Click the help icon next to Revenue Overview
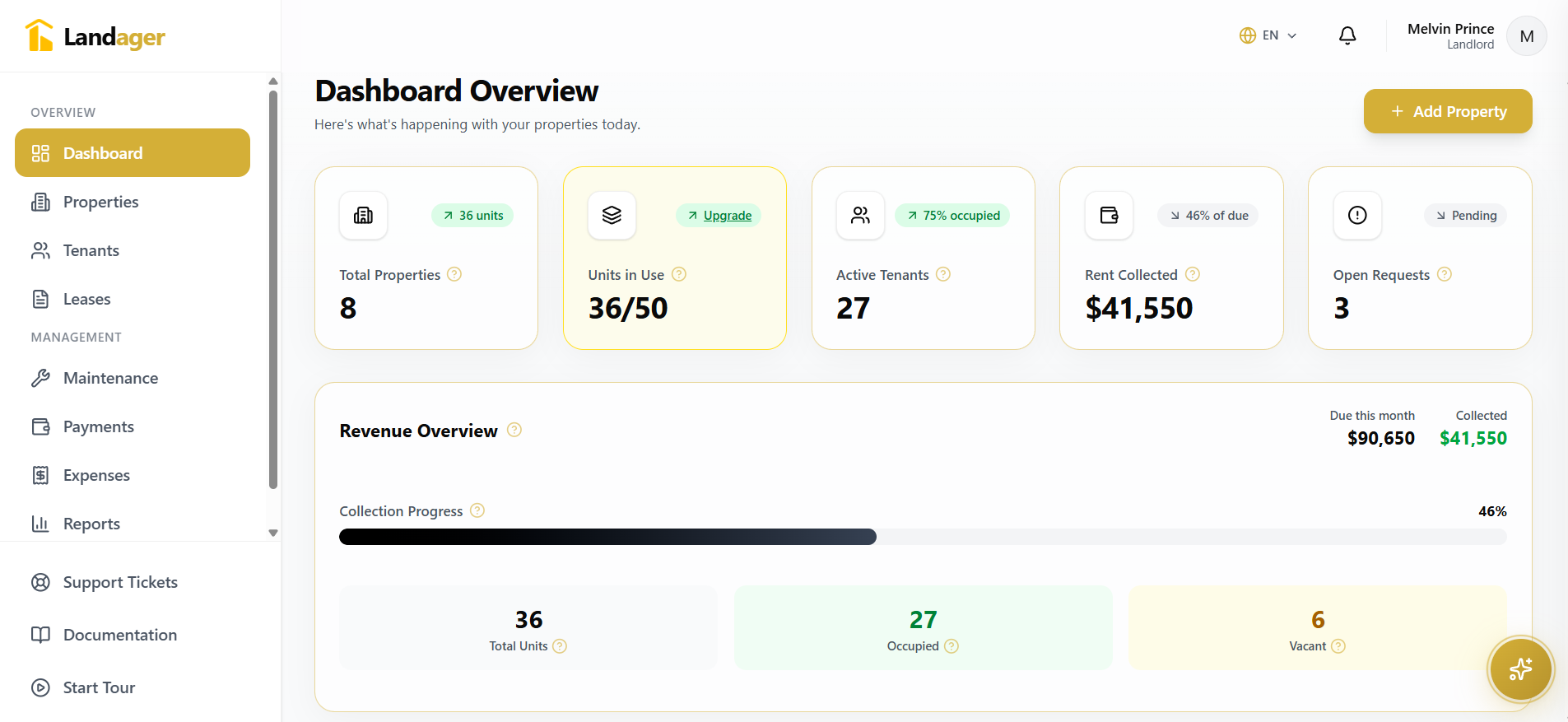 514,430
